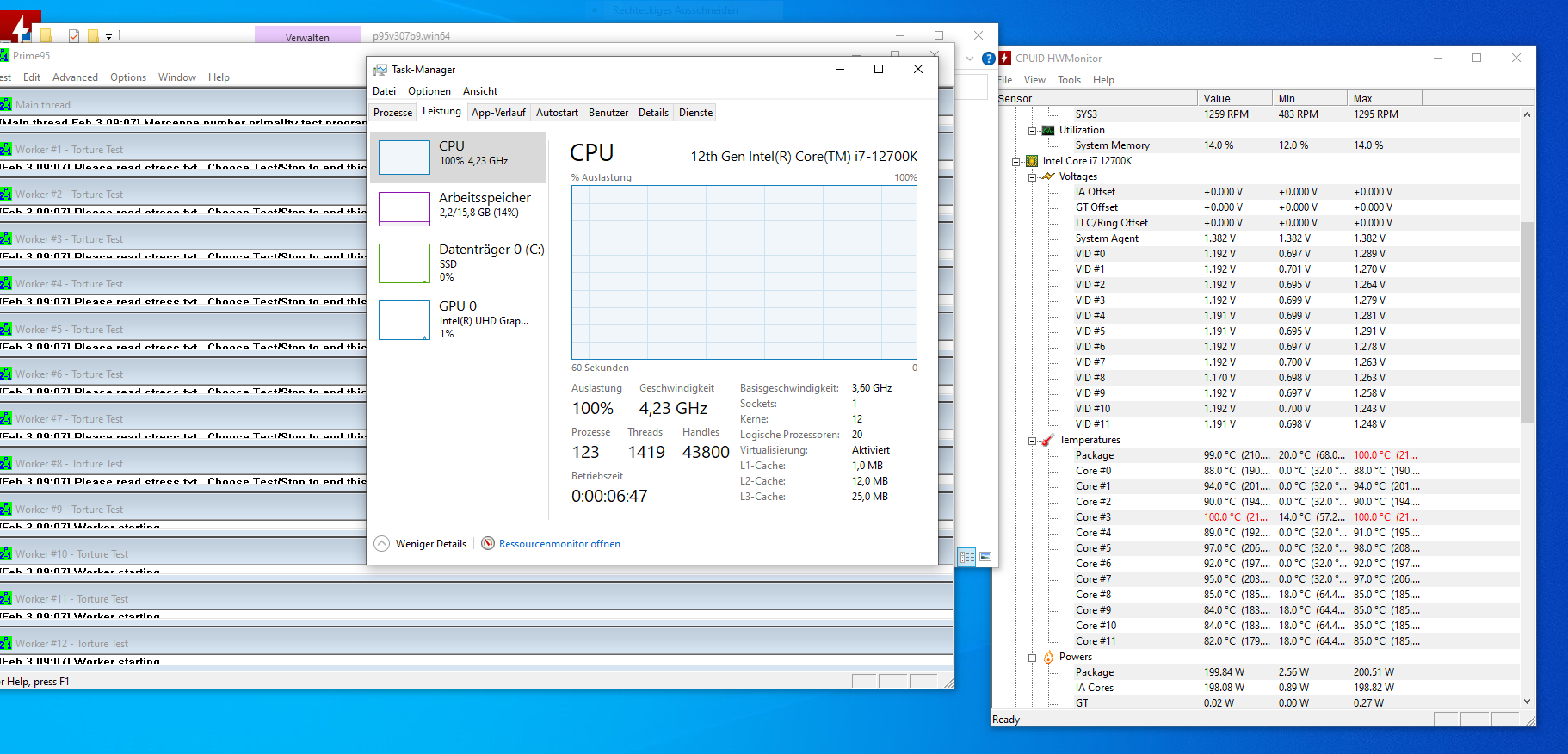Open the Window menu in Prime95
The height and width of the screenshot is (754, 1568).
point(177,77)
